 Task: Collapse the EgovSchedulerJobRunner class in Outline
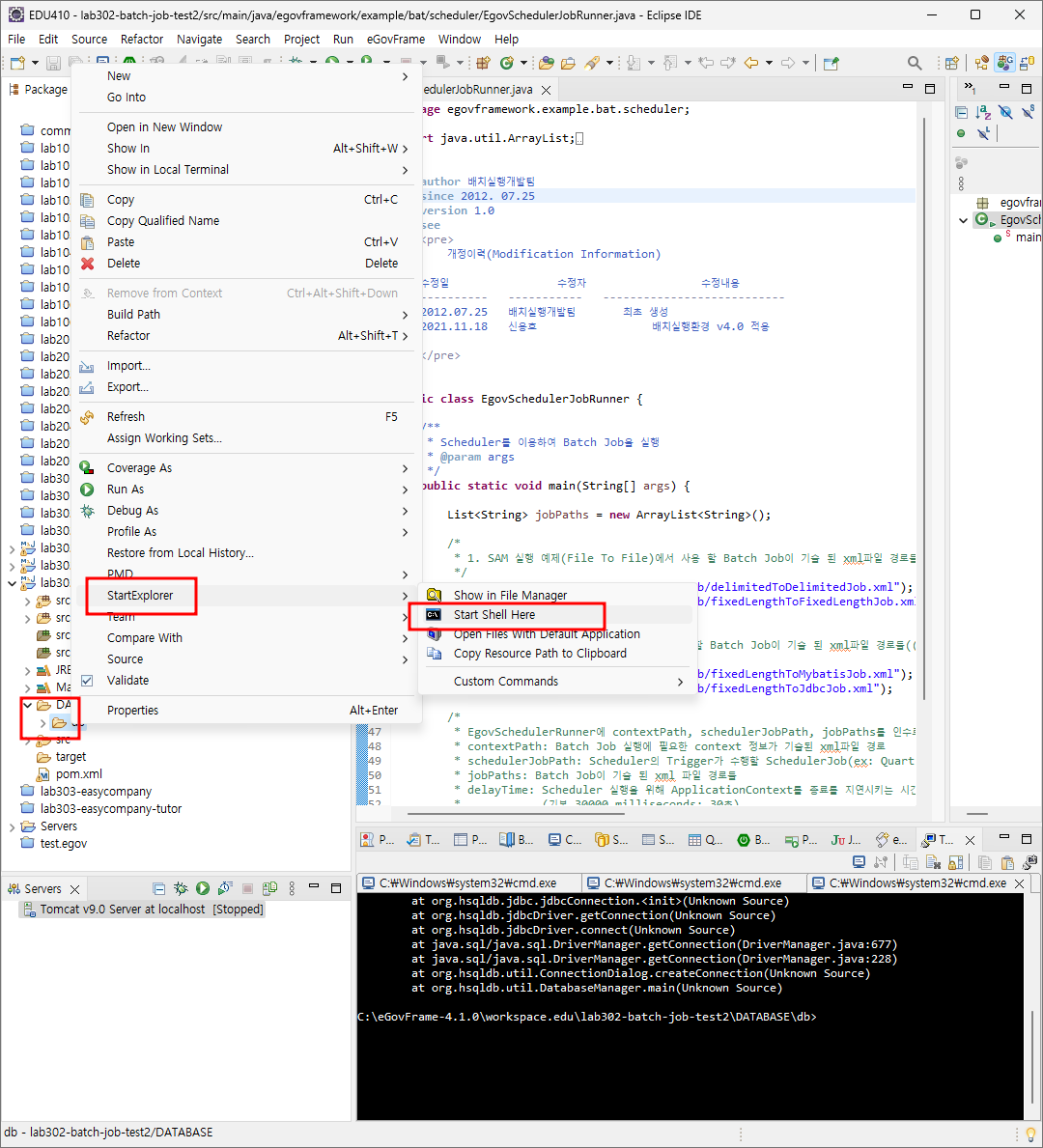click(963, 219)
